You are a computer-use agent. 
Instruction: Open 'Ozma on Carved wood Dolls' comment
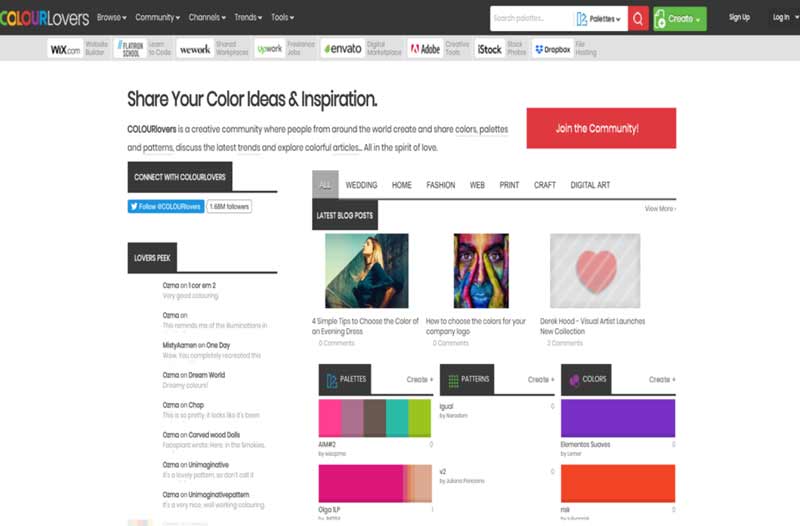pos(201,435)
